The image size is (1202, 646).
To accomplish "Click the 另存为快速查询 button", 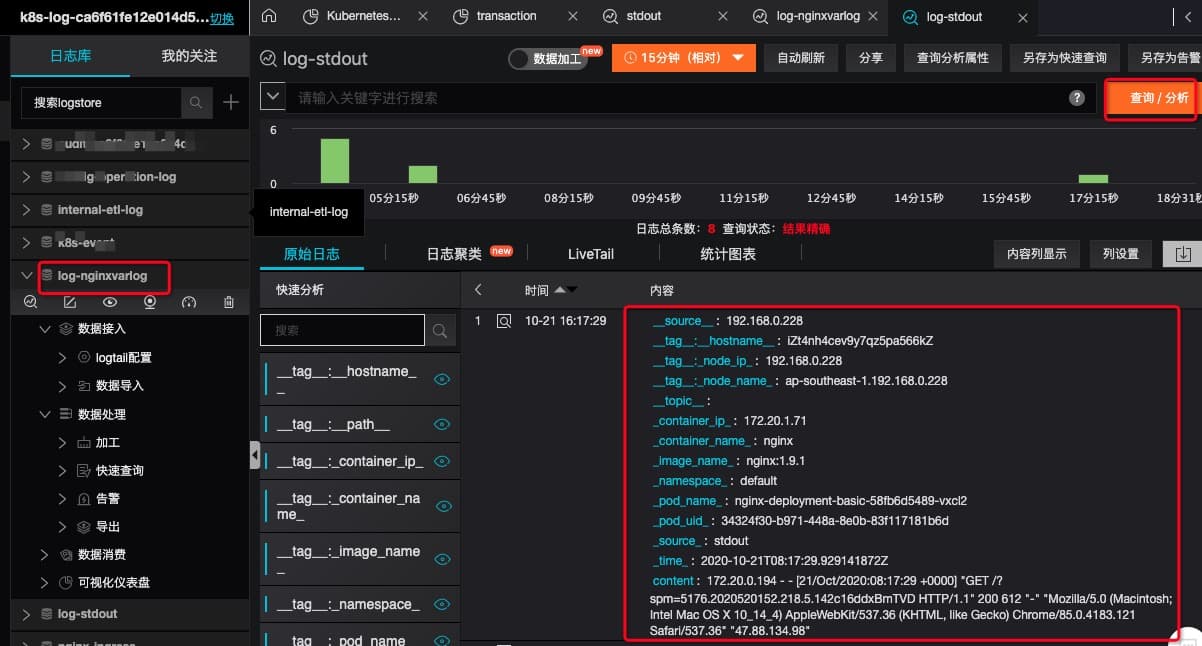I will pos(1064,58).
